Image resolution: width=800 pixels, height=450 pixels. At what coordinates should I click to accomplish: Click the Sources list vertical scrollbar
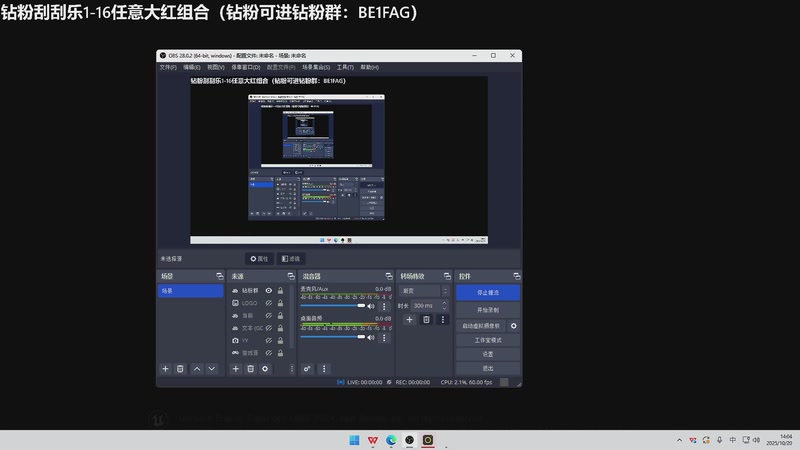(292, 316)
